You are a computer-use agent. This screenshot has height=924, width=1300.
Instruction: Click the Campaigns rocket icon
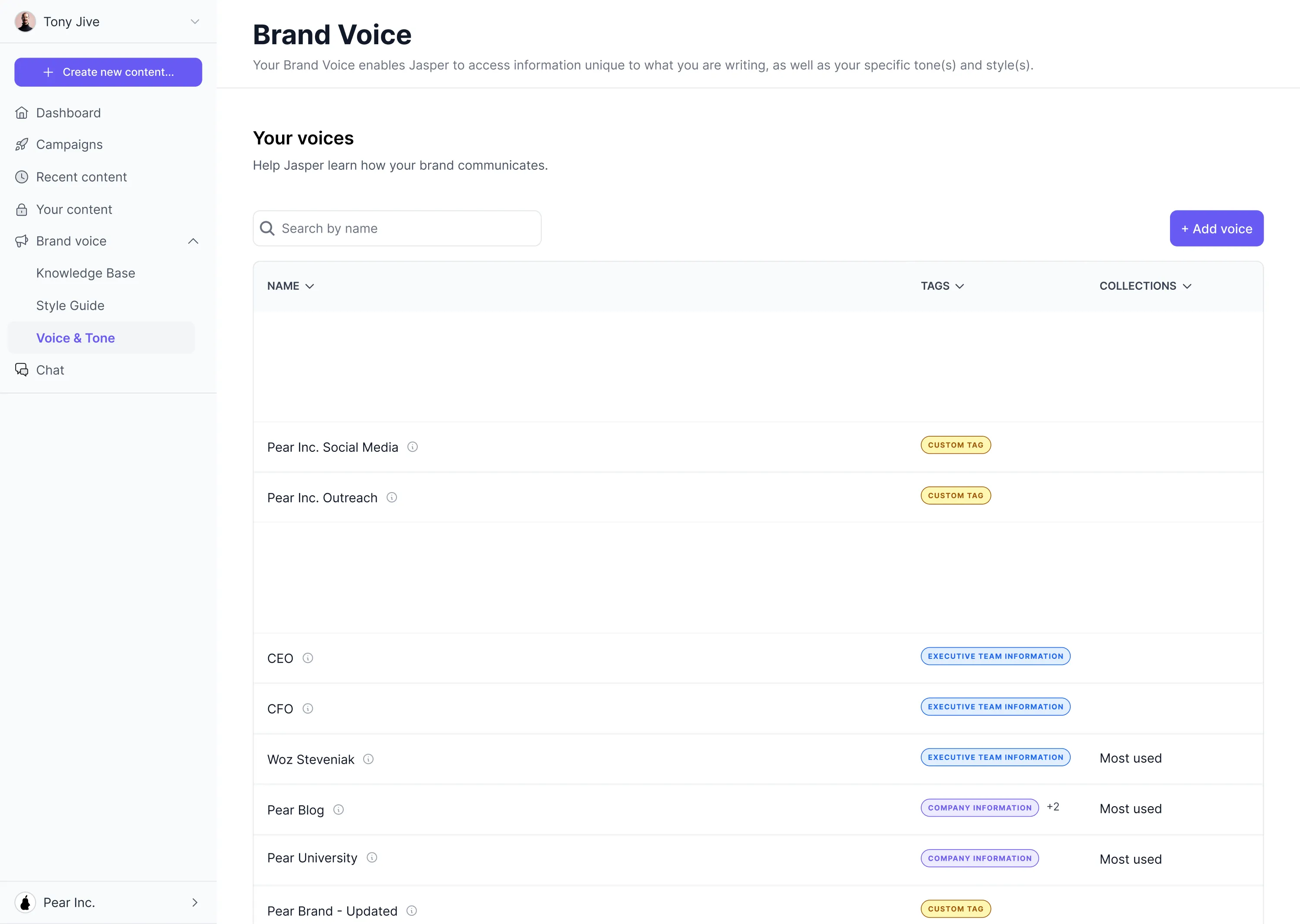click(22, 145)
